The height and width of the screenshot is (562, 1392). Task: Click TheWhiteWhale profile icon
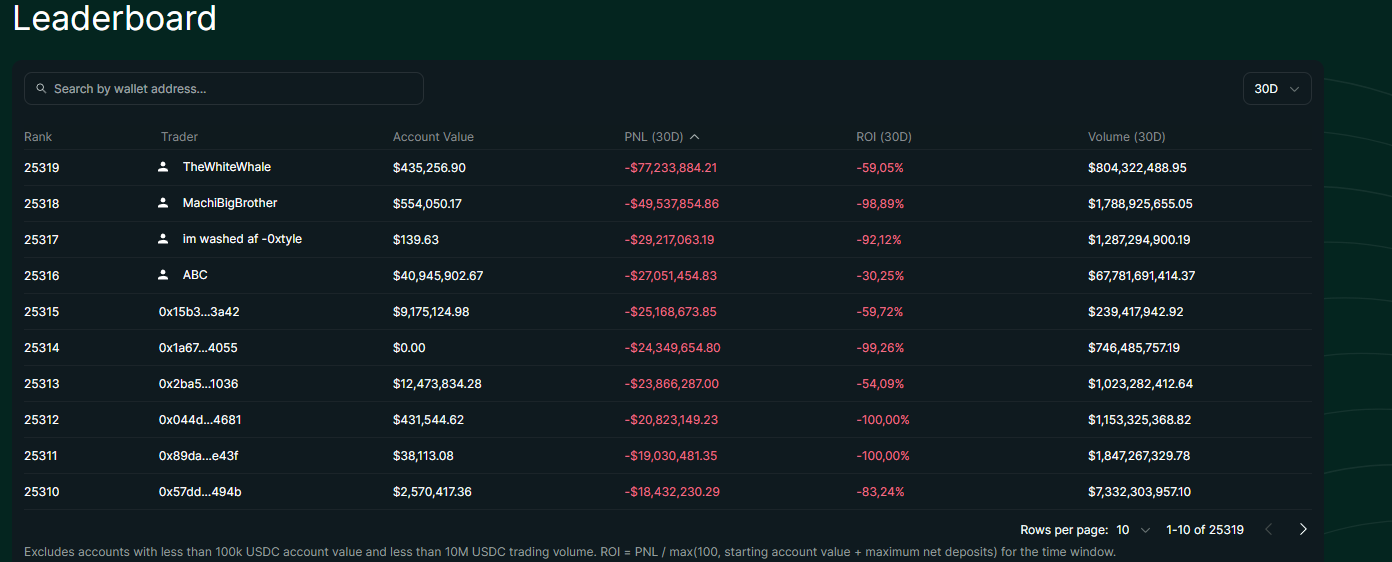pyautogui.click(x=163, y=167)
